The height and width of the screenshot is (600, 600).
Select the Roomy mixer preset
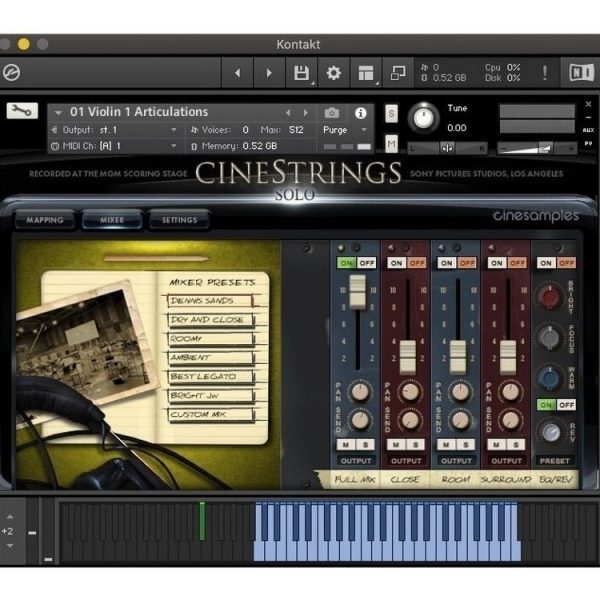(210, 339)
